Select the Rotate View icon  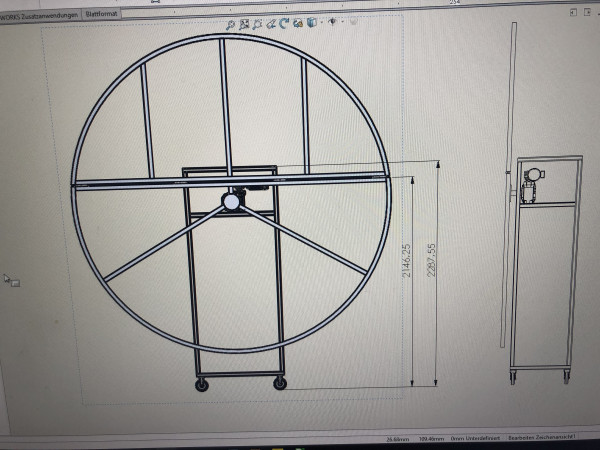(285, 22)
